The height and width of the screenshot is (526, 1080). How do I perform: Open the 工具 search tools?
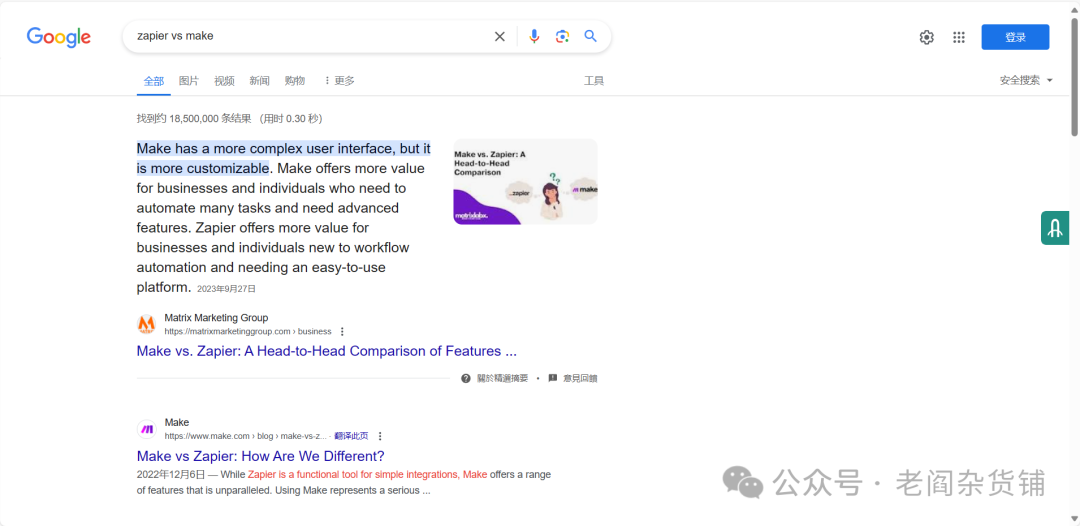point(594,81)
